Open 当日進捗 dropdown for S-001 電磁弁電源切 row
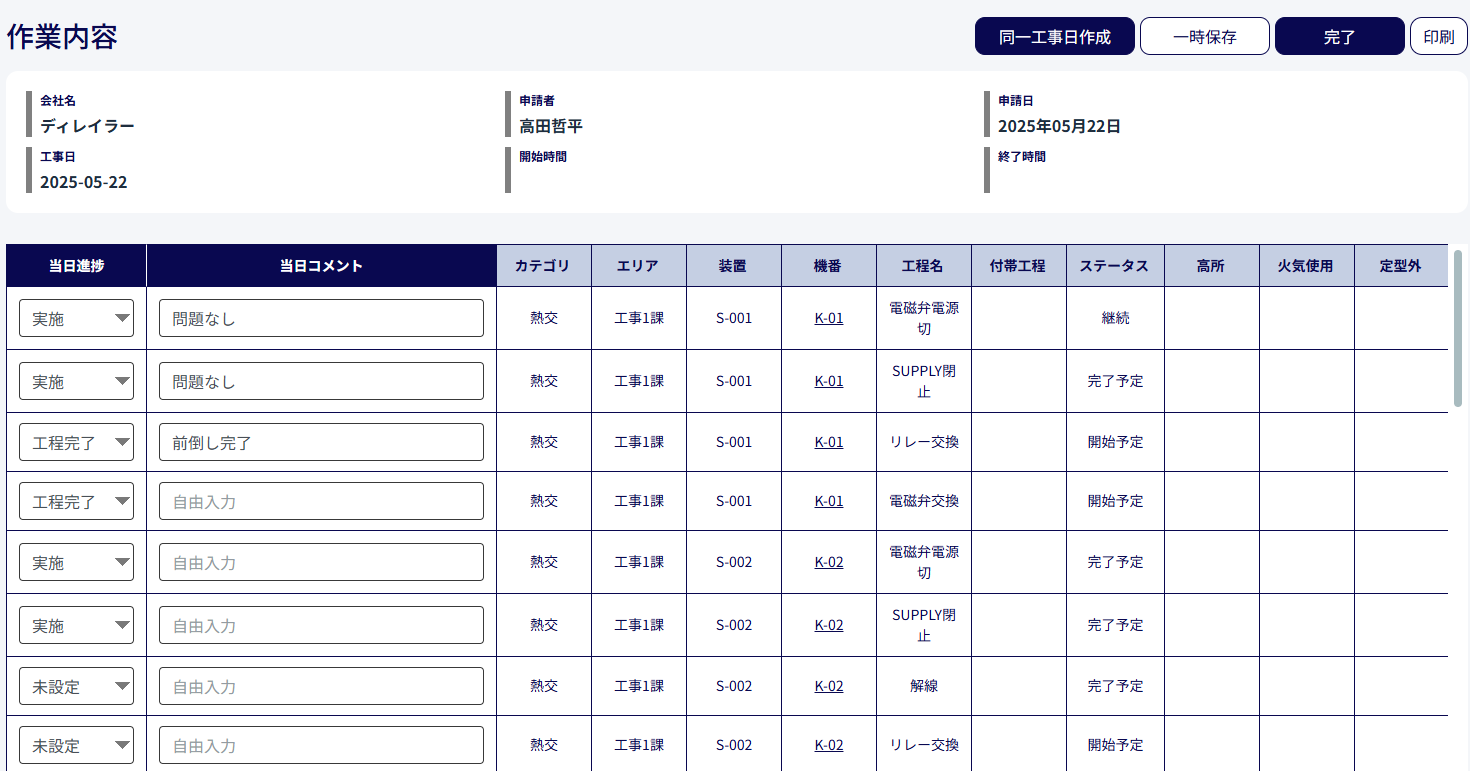This screenshot has width=1470, height=771. tap(76, 318)
